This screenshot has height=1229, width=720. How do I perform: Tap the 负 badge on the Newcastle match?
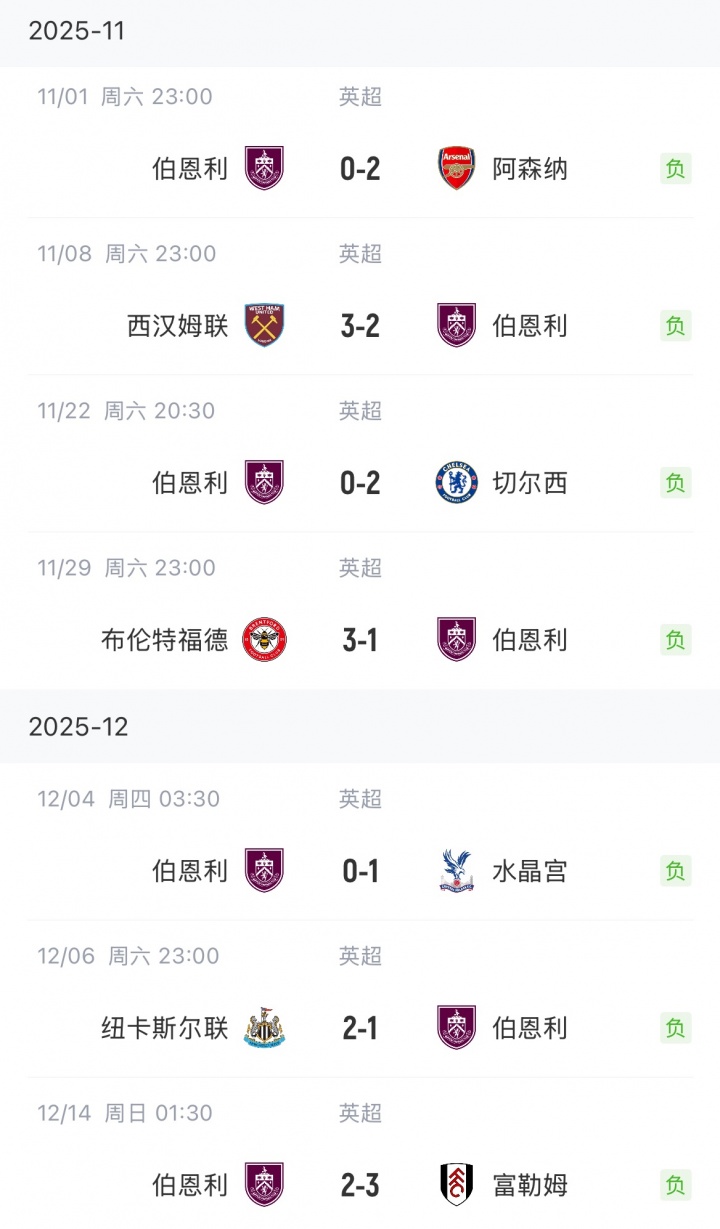pos(676,1027)
